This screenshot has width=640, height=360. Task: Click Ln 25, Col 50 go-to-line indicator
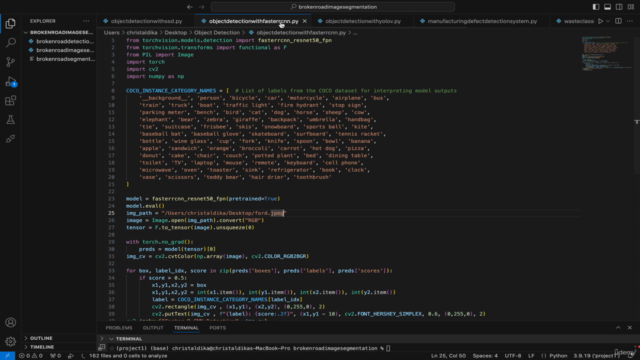448,356
